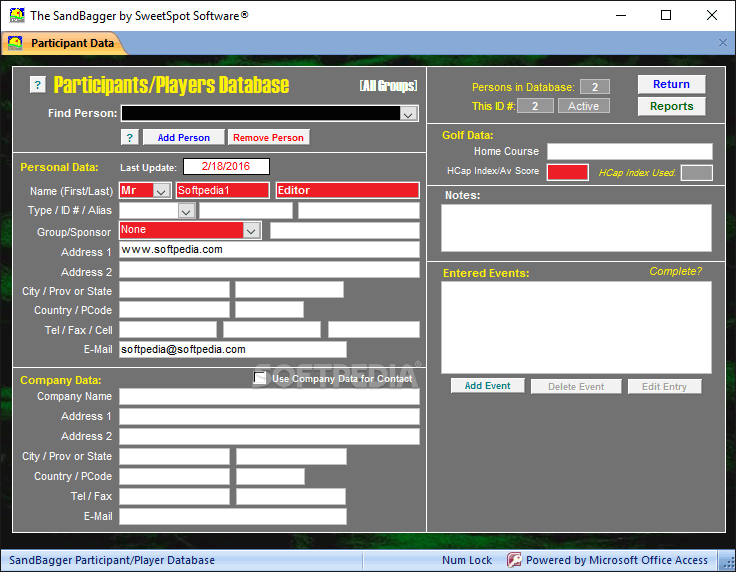
Task: Click the personal Address 2 field
Action: point(269,270)
